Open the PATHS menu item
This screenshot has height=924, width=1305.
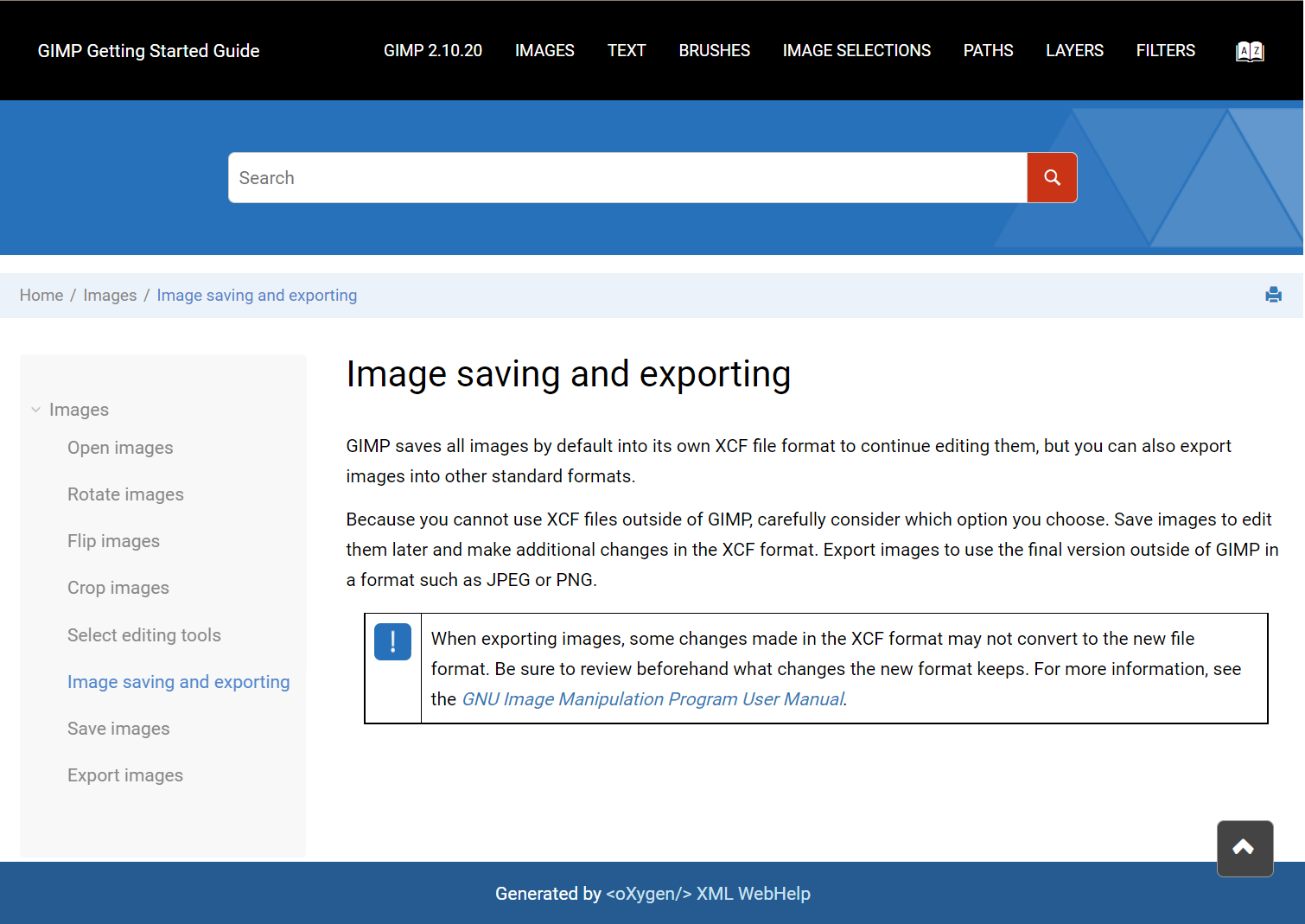(988, 51)
